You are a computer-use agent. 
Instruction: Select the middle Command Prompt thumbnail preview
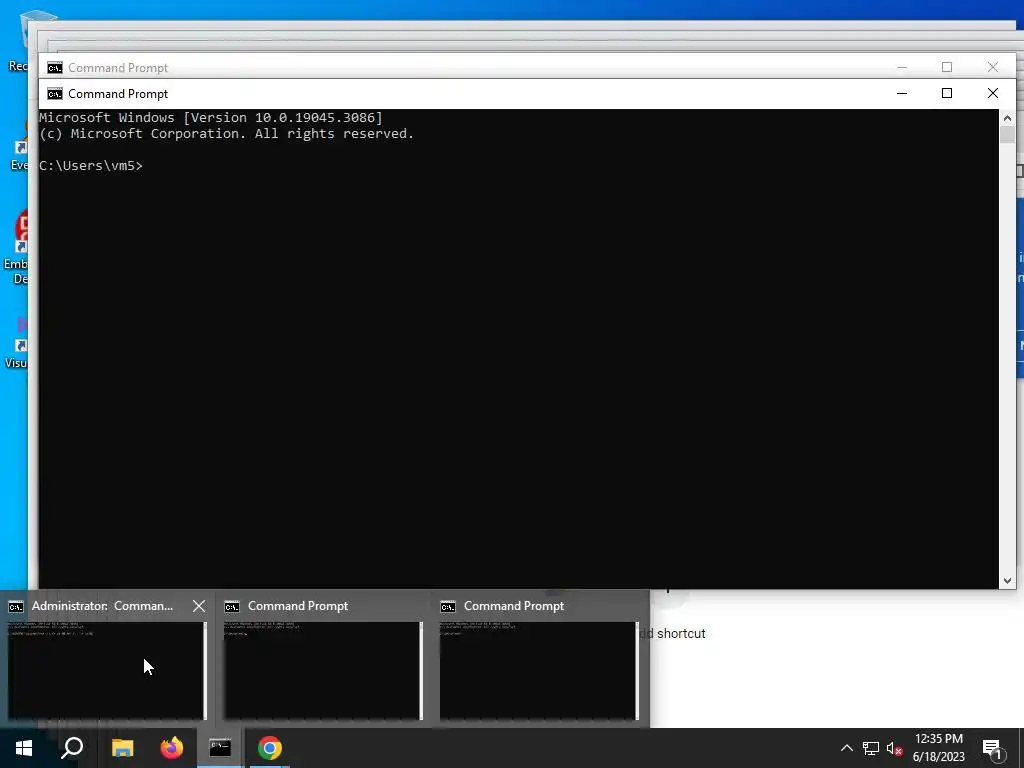click(323, 670)
